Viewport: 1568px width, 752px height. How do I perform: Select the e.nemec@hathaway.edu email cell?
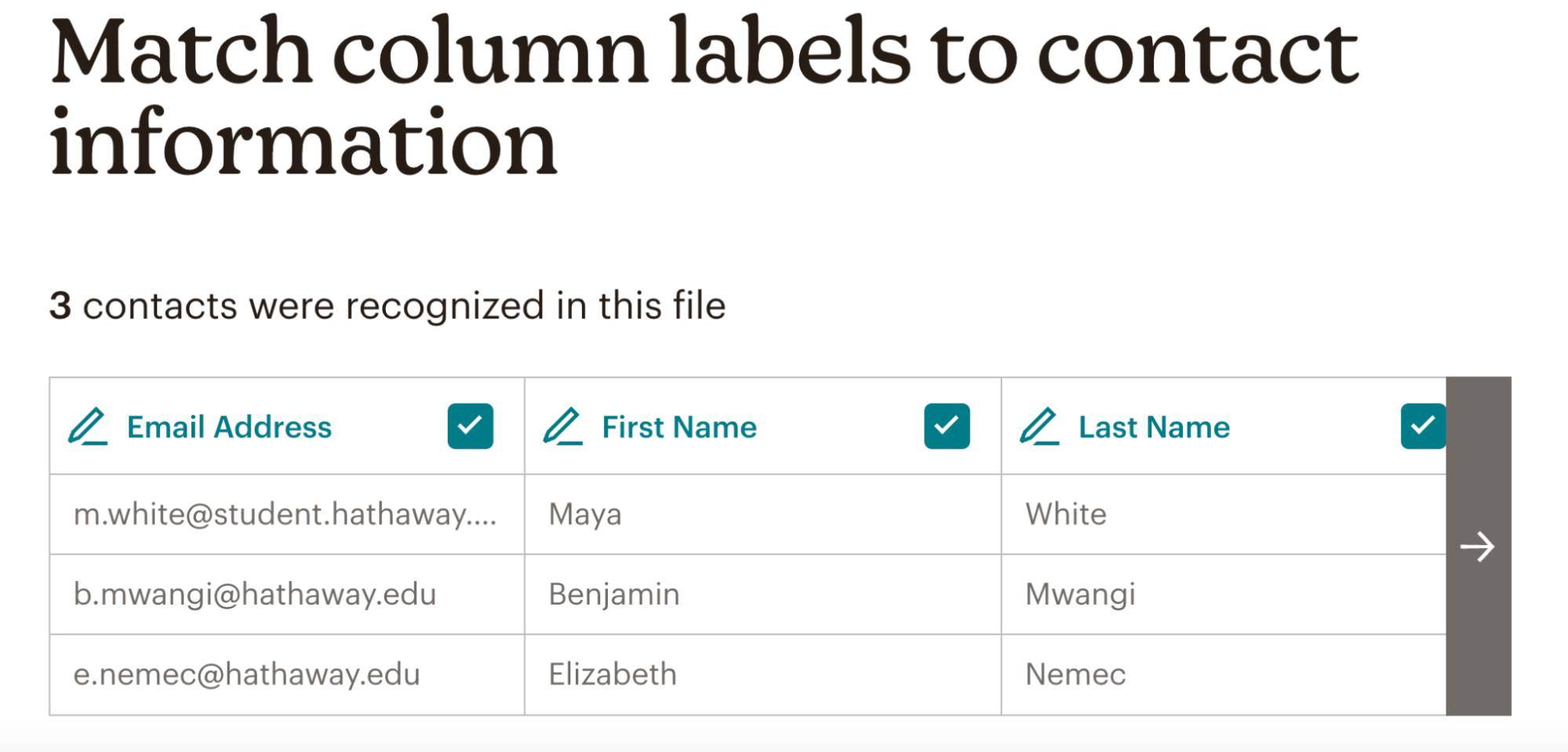(x=247, y=674)
